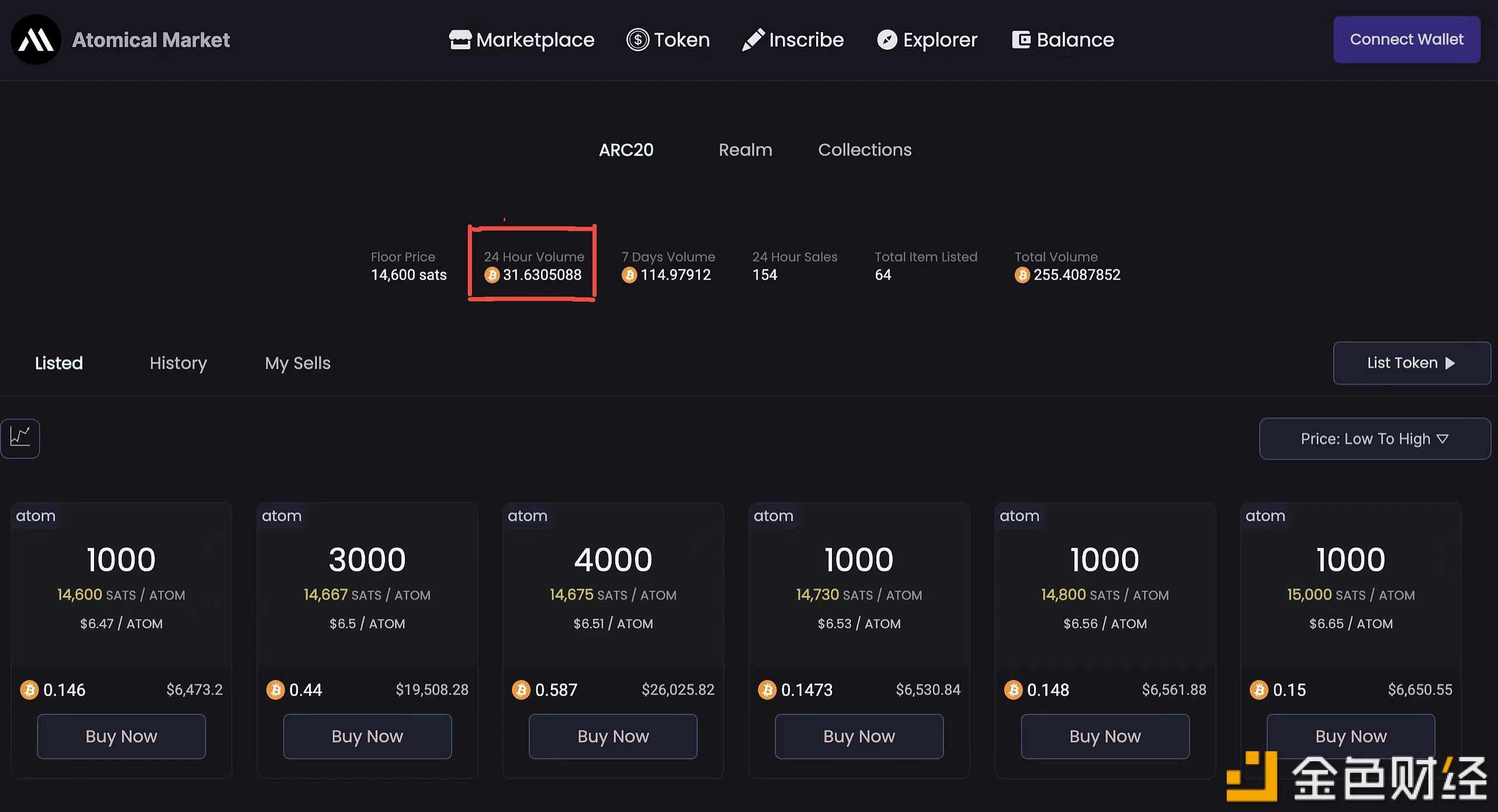Click bitcoin icon next to 0.587

[521, 690]
